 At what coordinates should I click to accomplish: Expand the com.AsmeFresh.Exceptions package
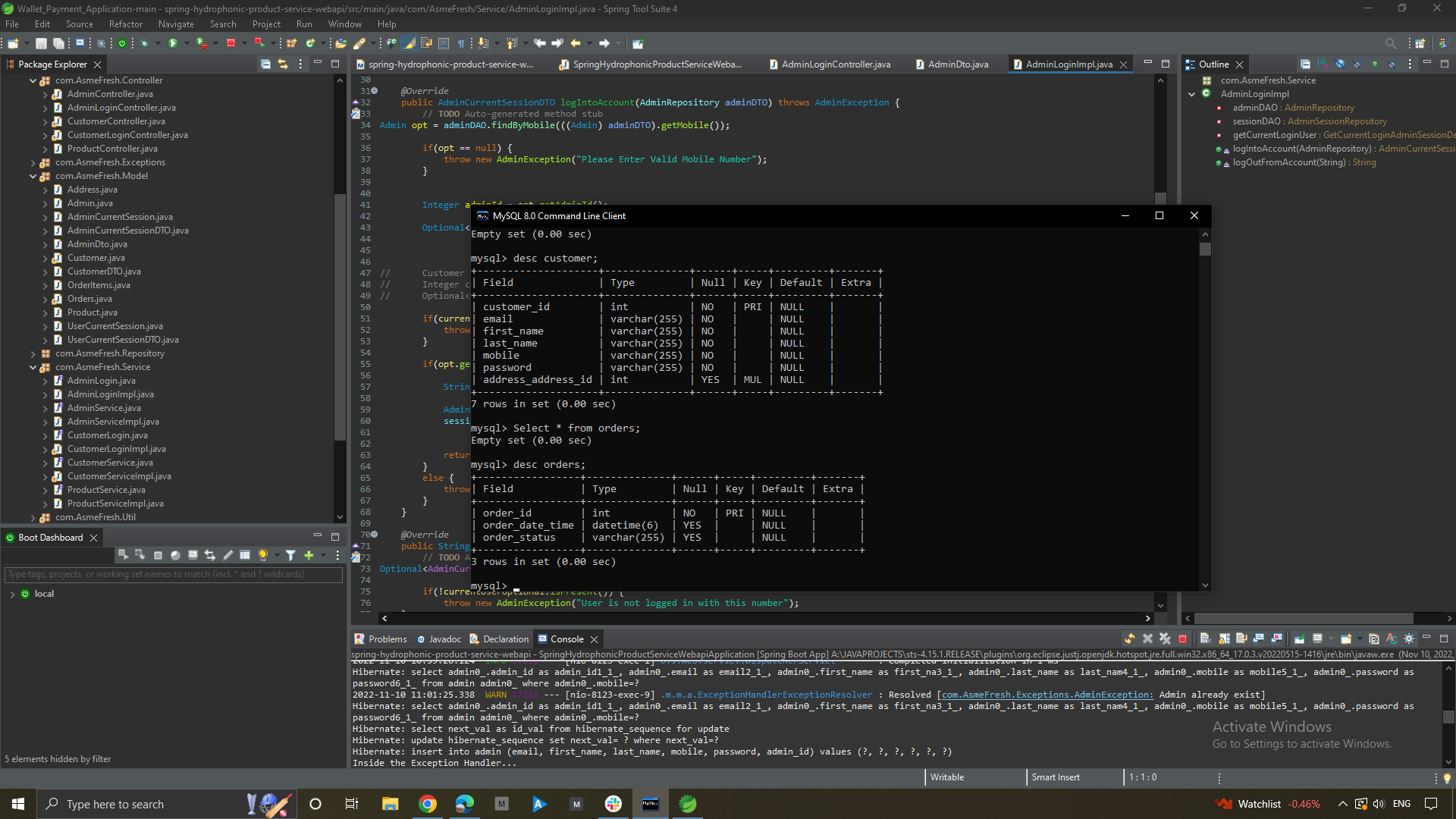tap(34, 162)
